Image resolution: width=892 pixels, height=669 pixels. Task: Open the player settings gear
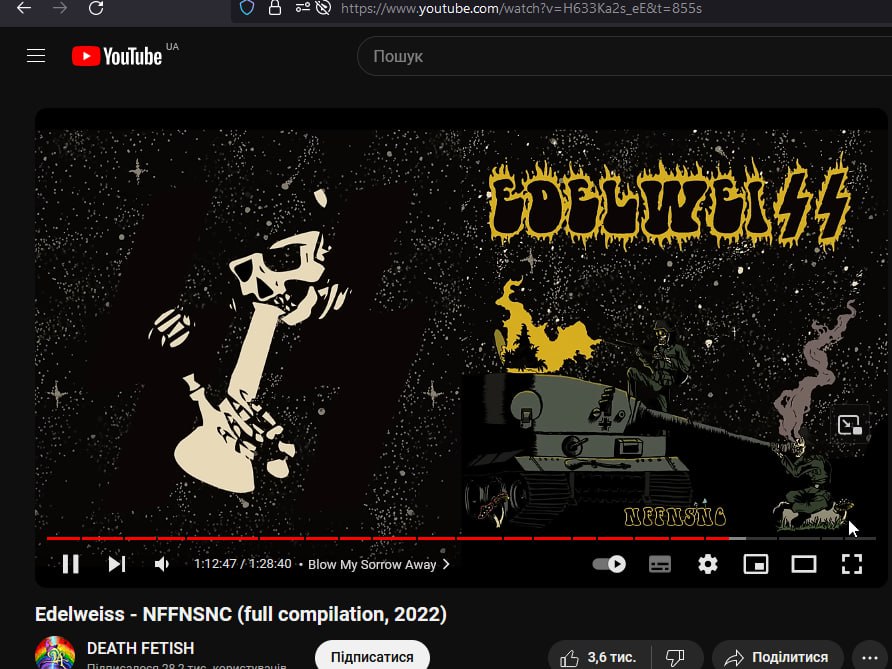coord(708,564)
